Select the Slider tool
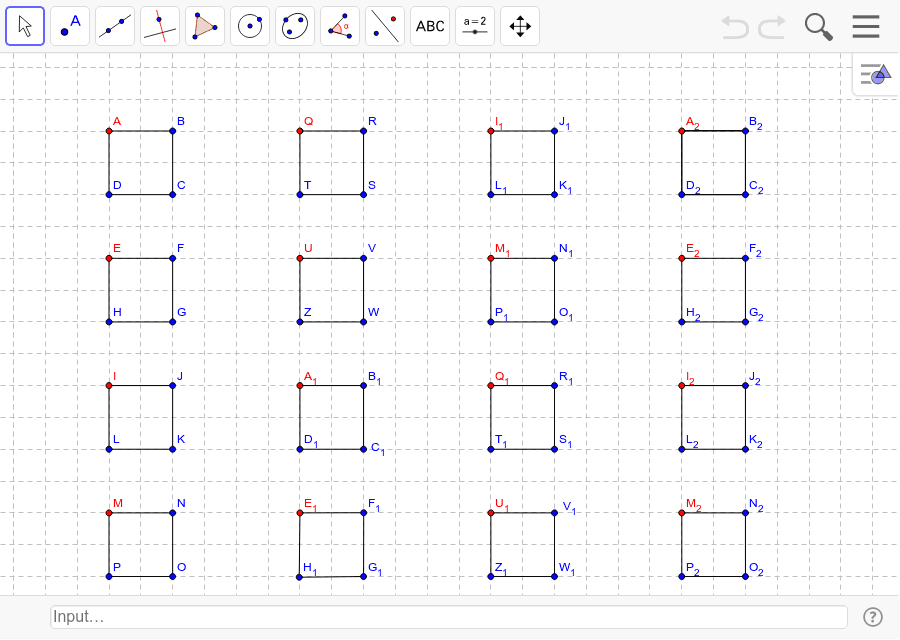 point(474,25)
